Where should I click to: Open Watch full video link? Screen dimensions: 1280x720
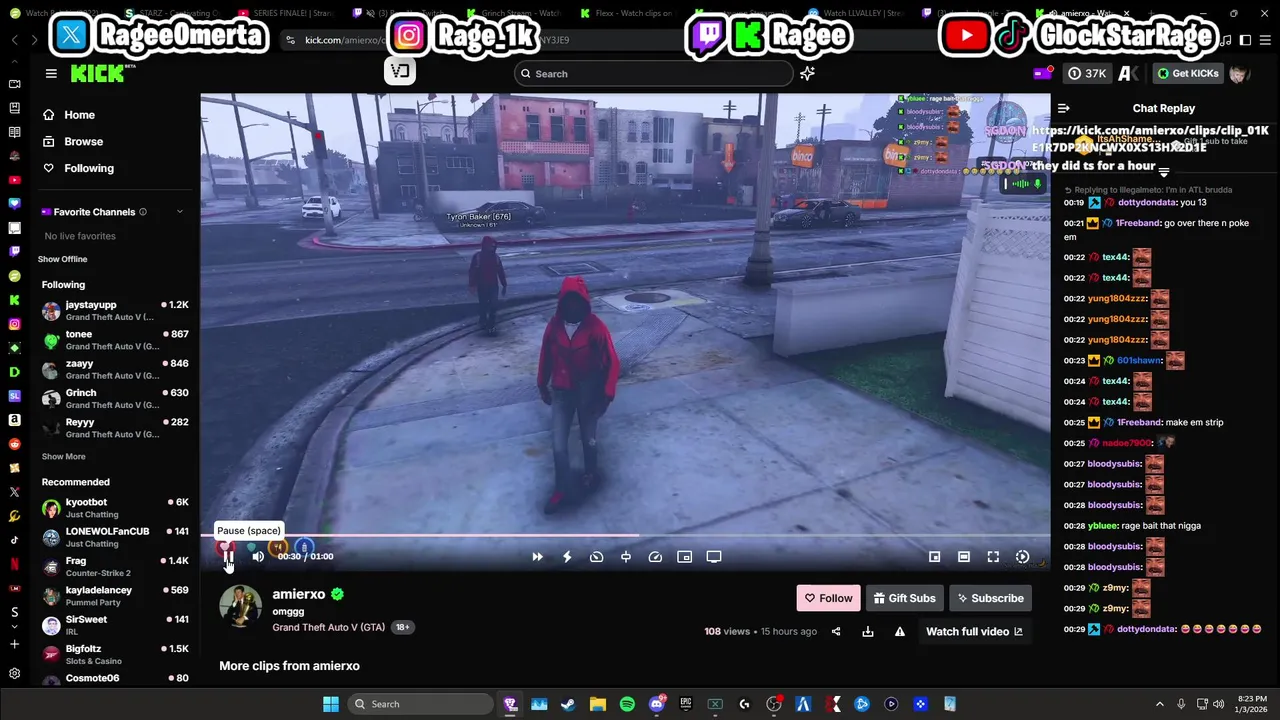click(974, 631)
